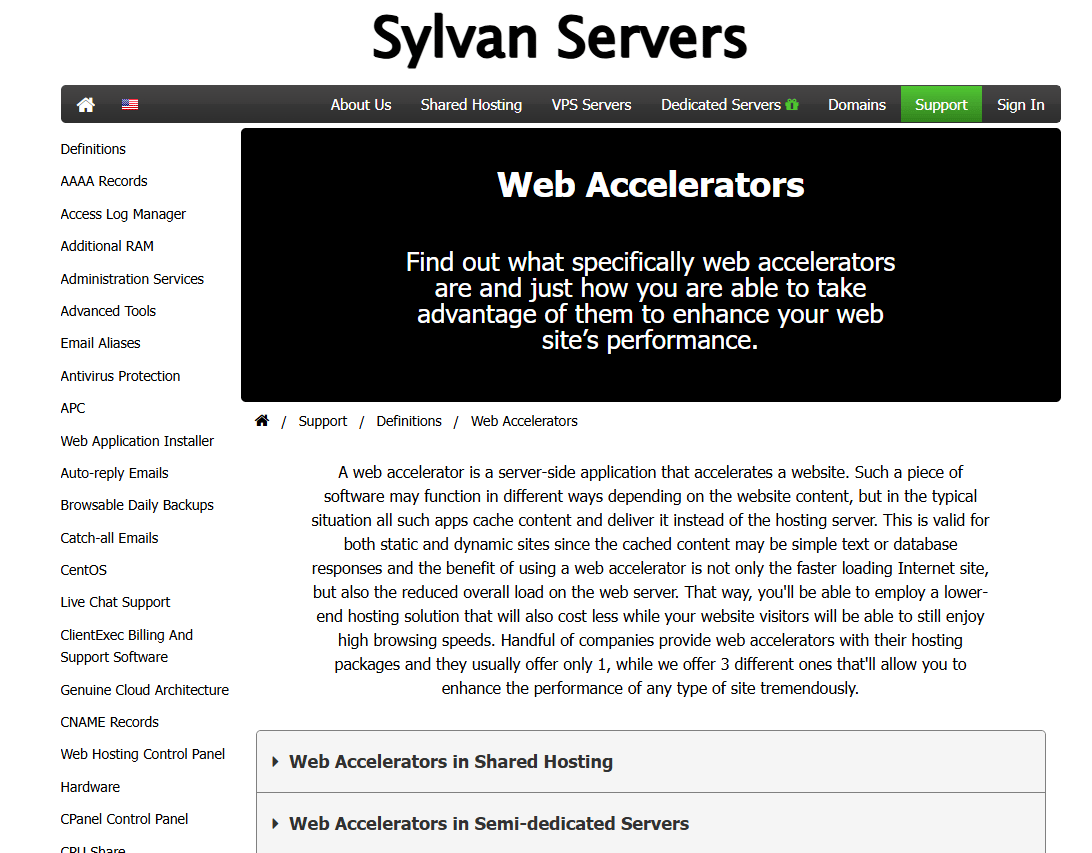Go to Live Chat Support

(115, 602)
